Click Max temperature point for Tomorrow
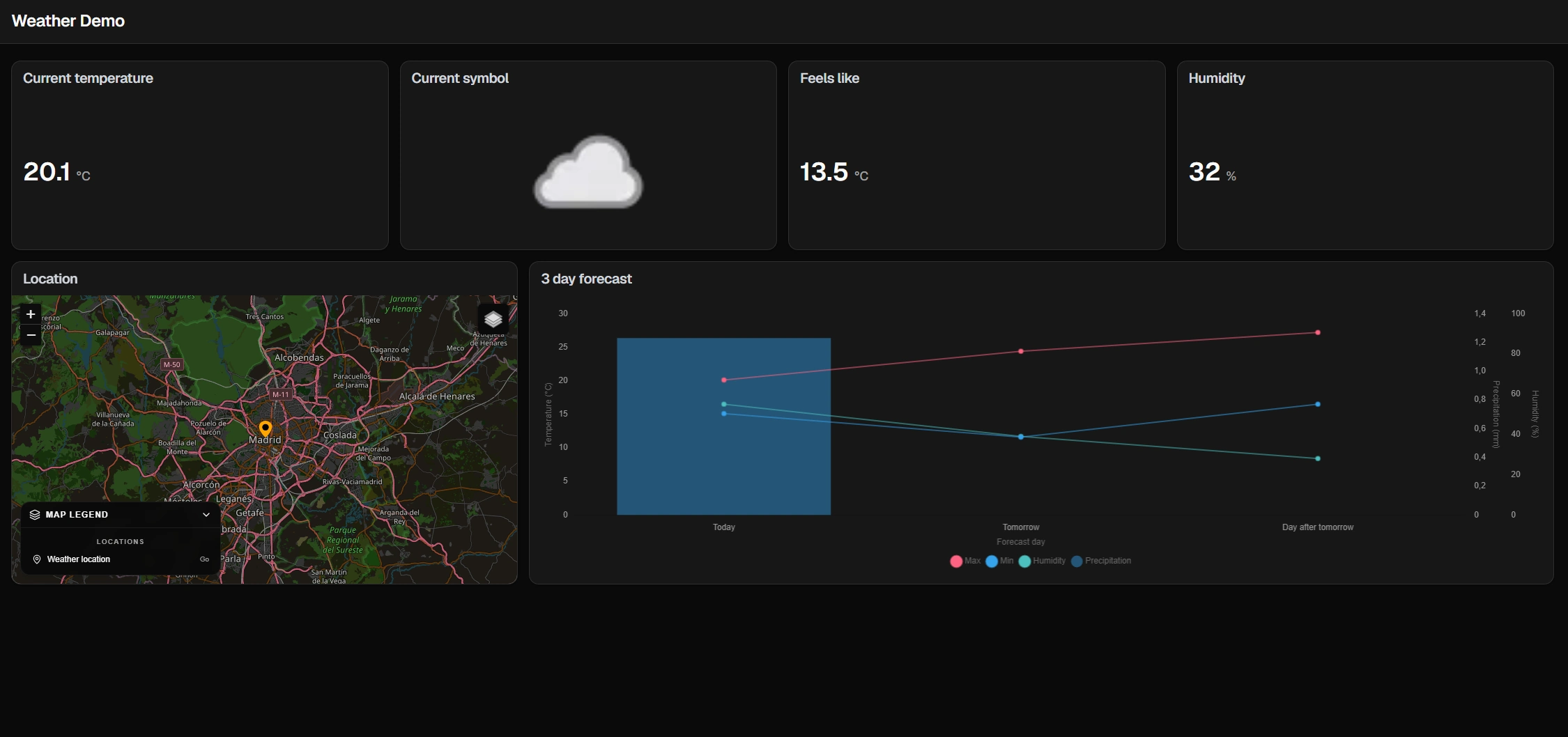The width and height of the screenshot is (1568, 737). click(x=1021, y=351)
